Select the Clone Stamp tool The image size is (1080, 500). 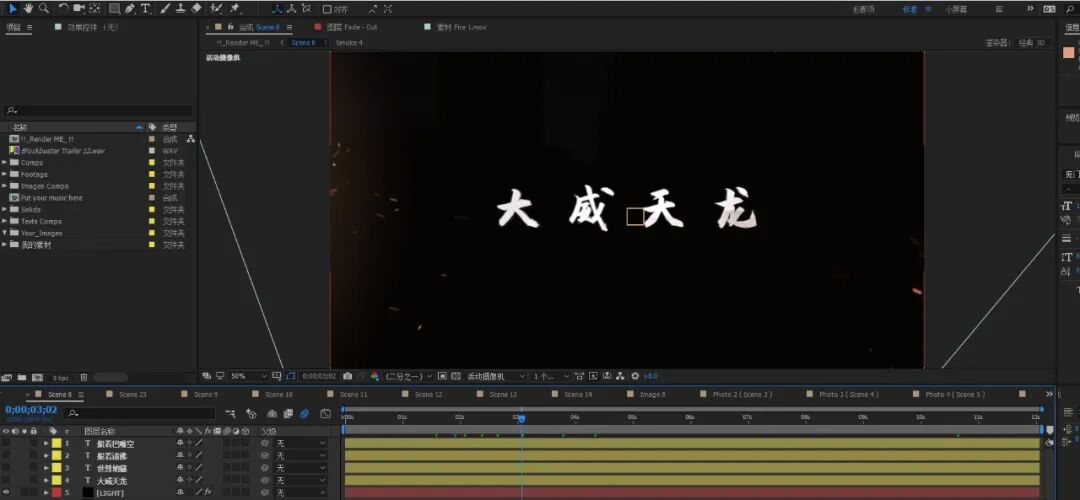[x=180, y=8]
